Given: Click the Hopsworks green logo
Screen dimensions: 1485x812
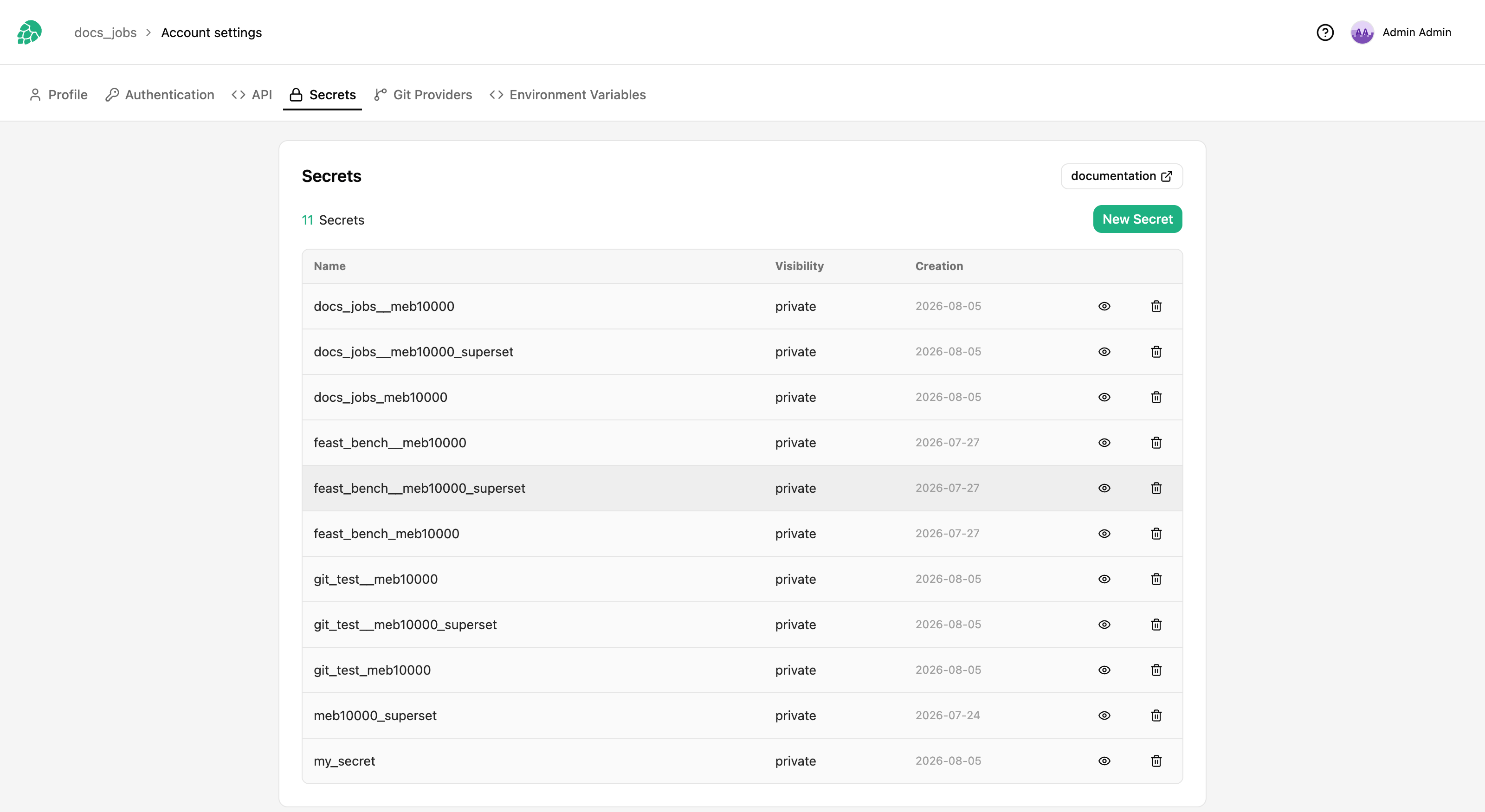Looking at the screenshot, I should (x=29, y=32).
